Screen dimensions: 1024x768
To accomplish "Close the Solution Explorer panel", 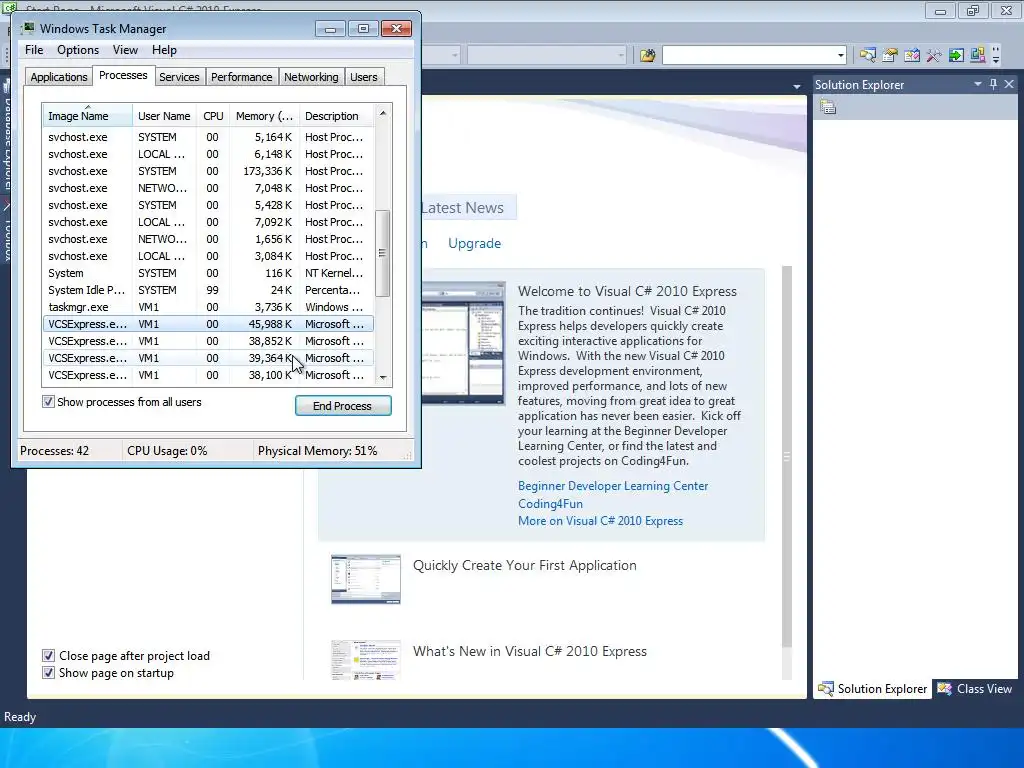I will point(1009,84).
